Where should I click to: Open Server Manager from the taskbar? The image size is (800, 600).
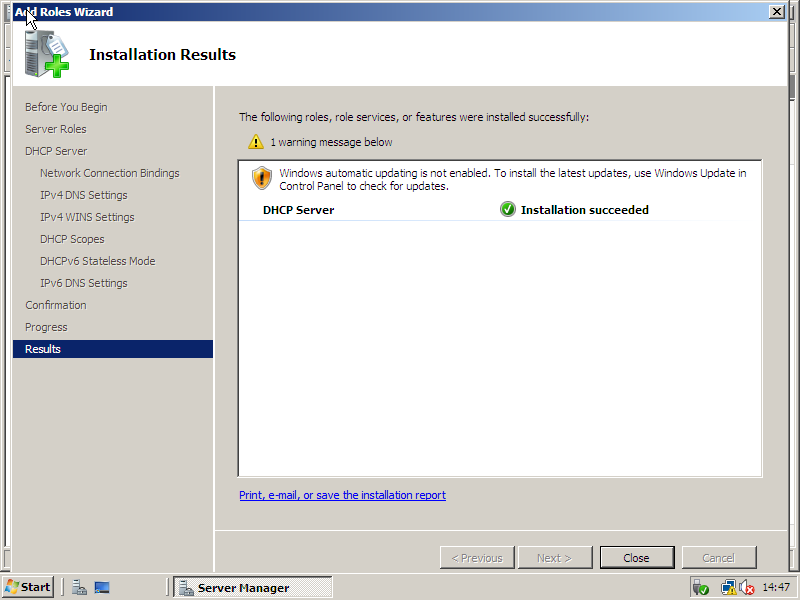click(x=253, y=588)
